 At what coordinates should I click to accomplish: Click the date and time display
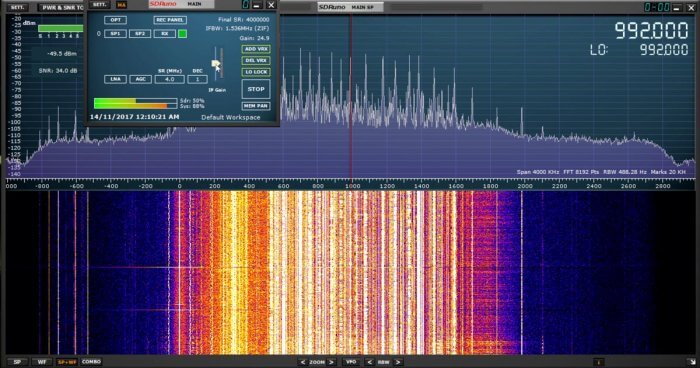134,117
